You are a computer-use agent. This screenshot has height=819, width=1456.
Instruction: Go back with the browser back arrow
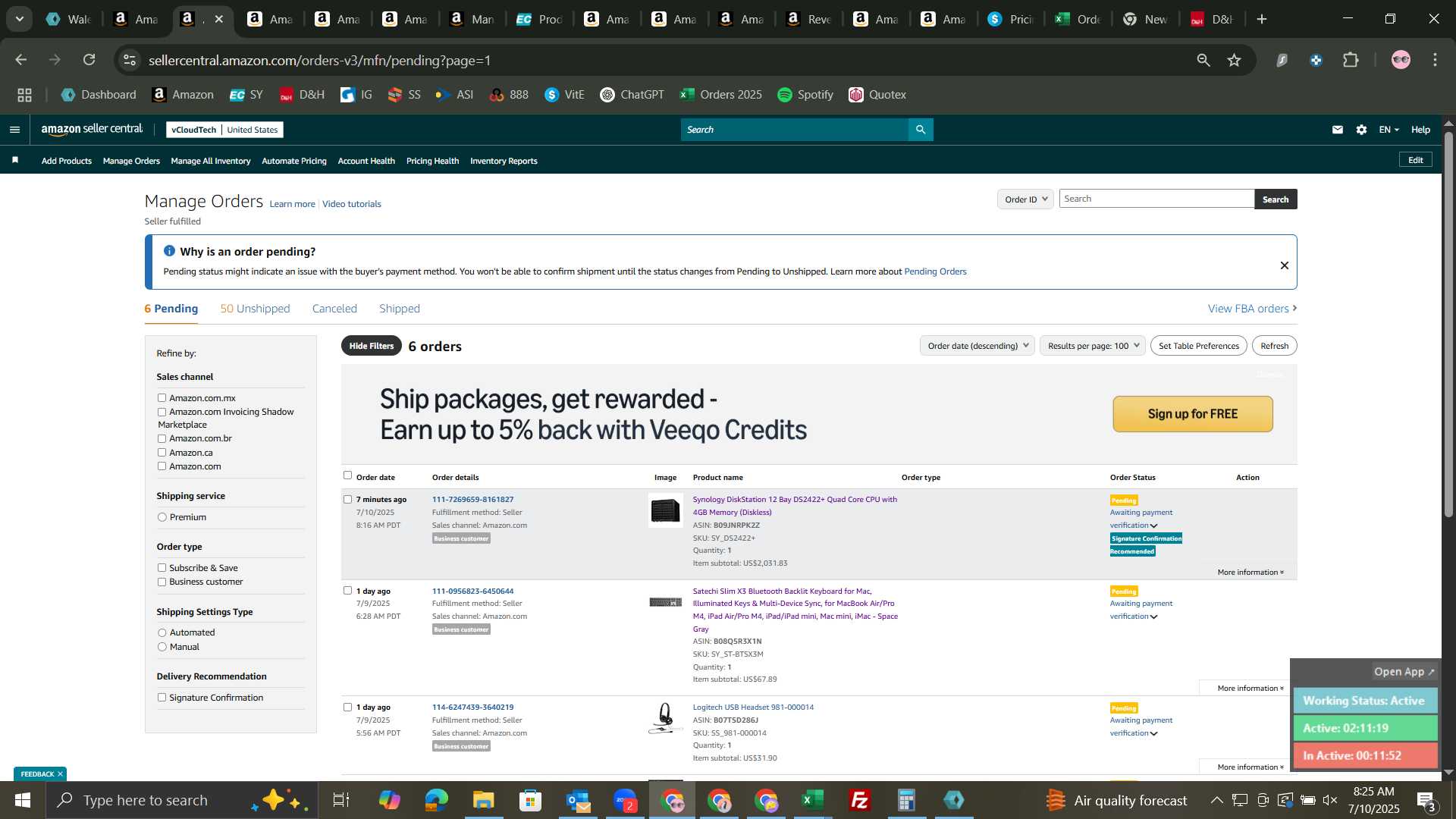tap(21, 60)
